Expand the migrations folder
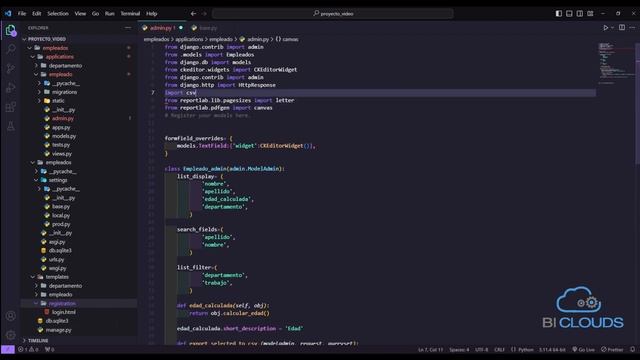 pyautogui.click(x=64, y=92)
